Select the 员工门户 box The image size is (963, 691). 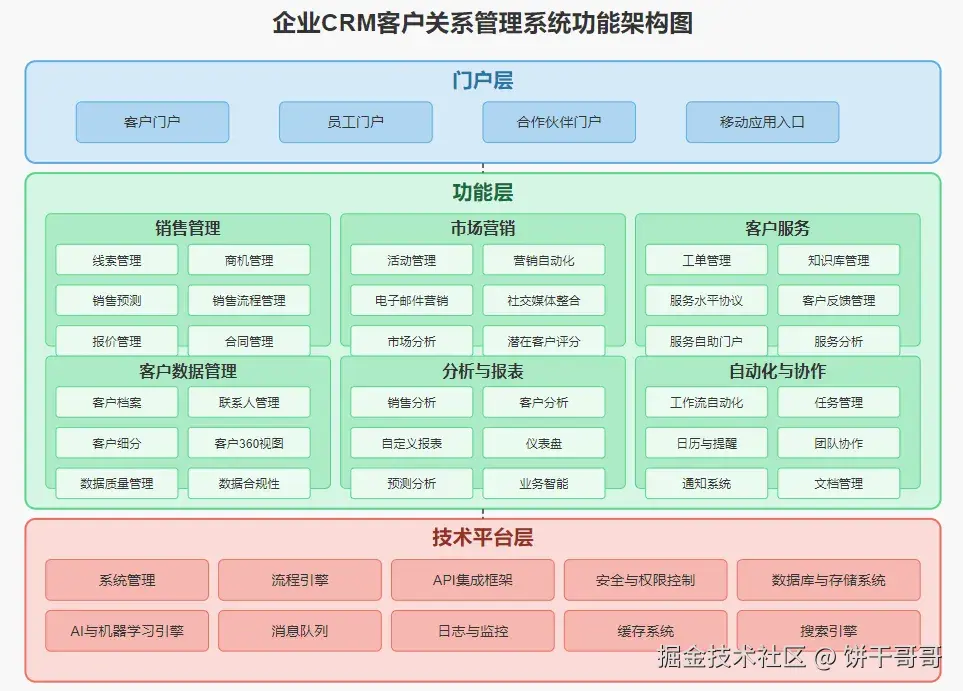click(x=356, y=122)
